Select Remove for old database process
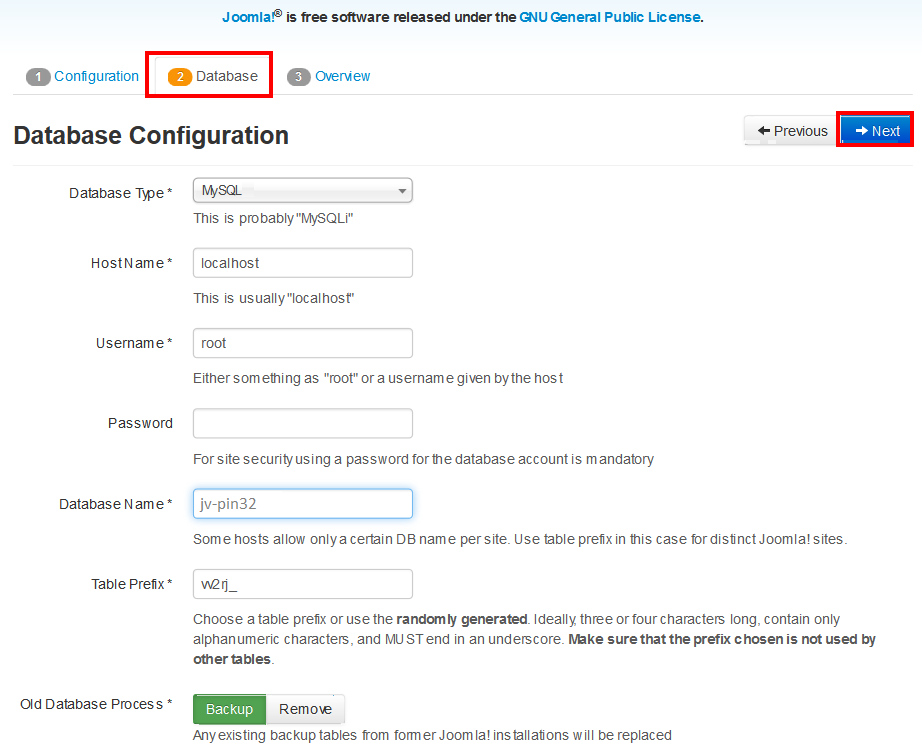The image size is (922, 752). [x=305, y=709]
